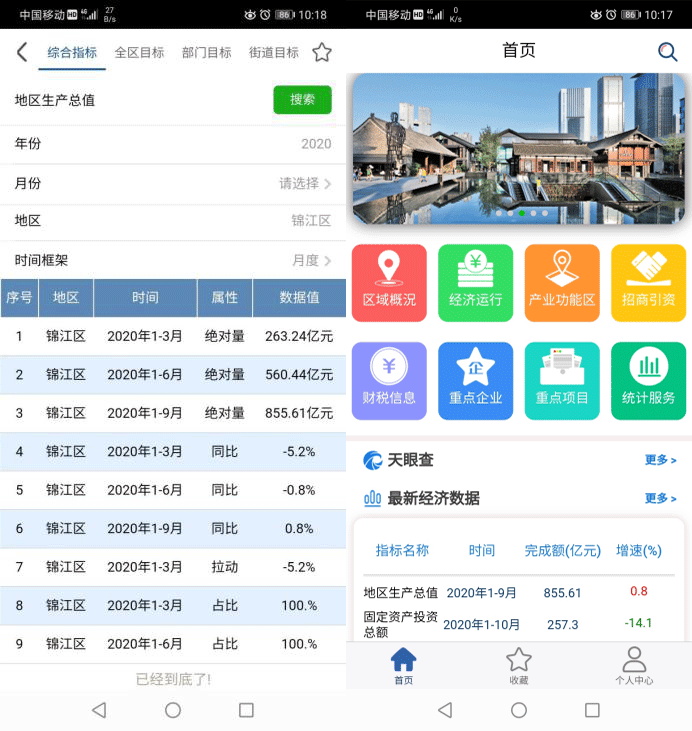Open the 招商引资 handshake tile
Viewport: 692px width, 731px height.
pos(648,283)
